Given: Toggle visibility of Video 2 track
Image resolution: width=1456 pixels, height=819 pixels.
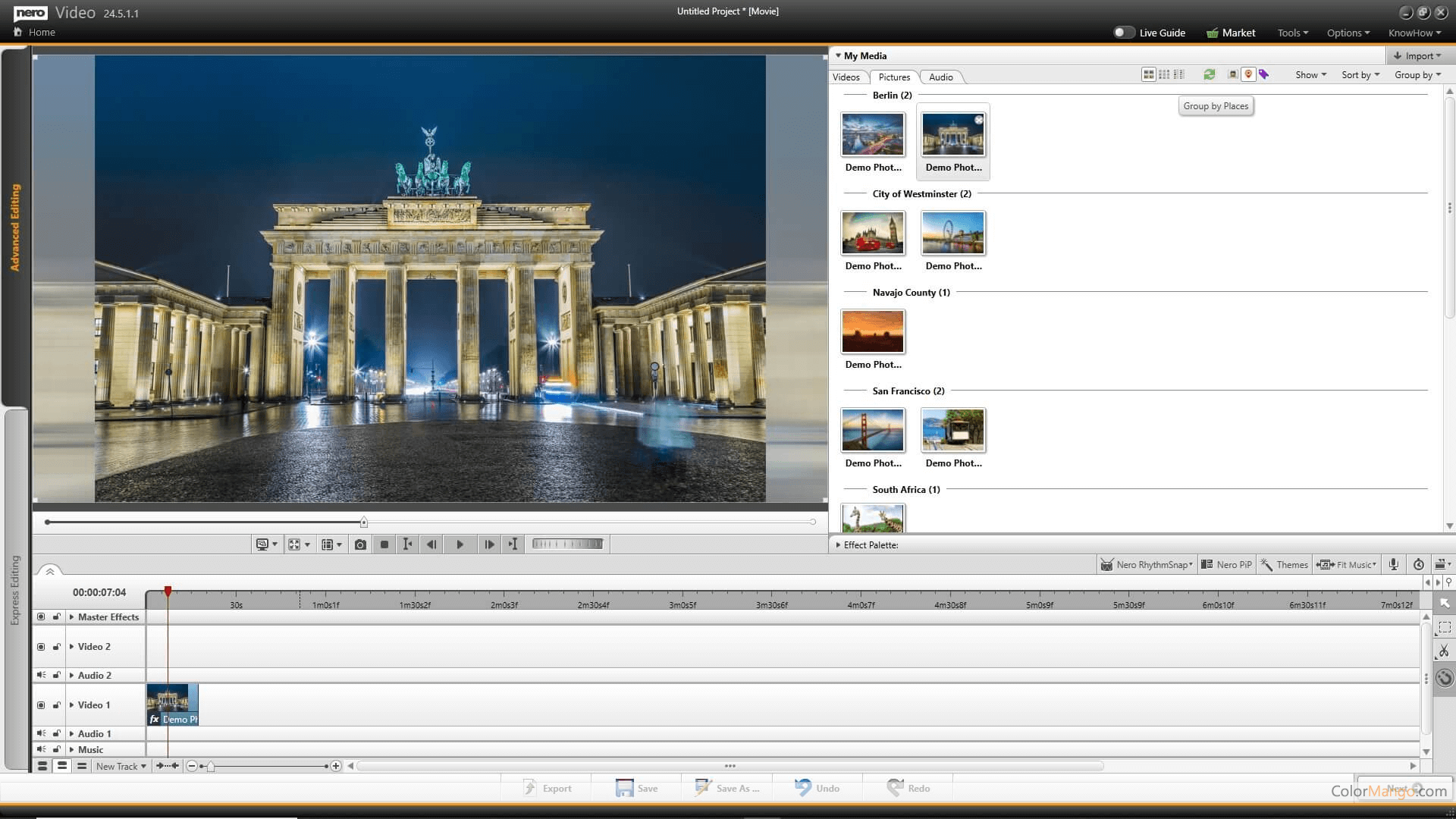Looking at the screenshot, I should point(41,647).
